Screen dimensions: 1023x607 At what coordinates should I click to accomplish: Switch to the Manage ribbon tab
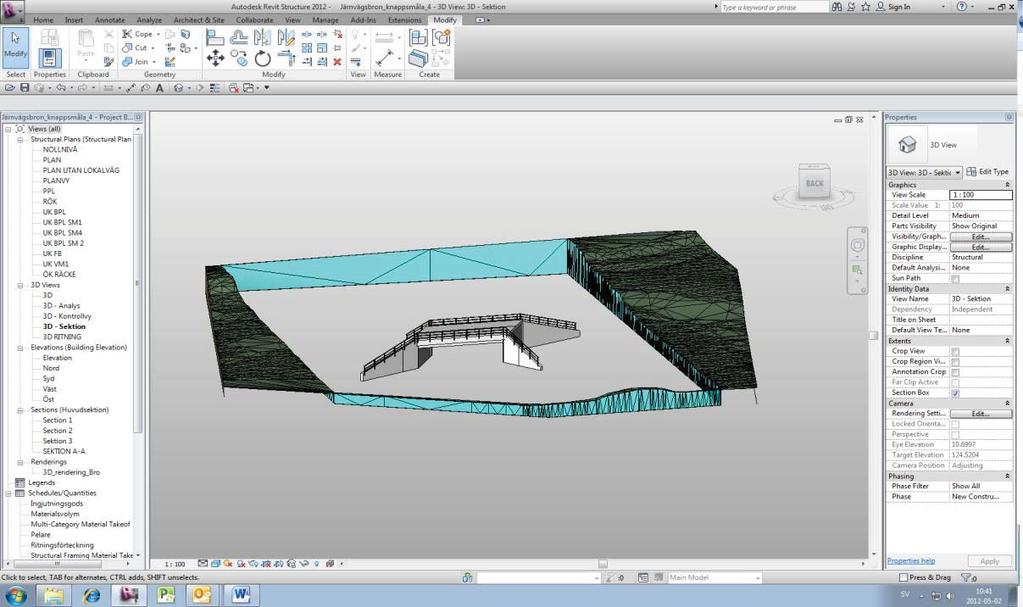pos(325,20)
